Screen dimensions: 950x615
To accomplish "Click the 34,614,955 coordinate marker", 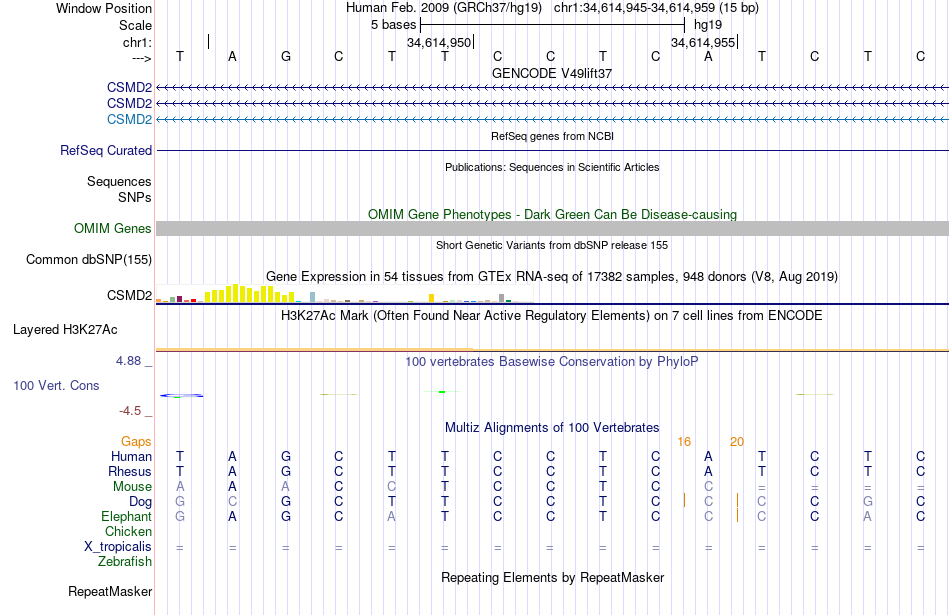I will click(x=703, y=42).
